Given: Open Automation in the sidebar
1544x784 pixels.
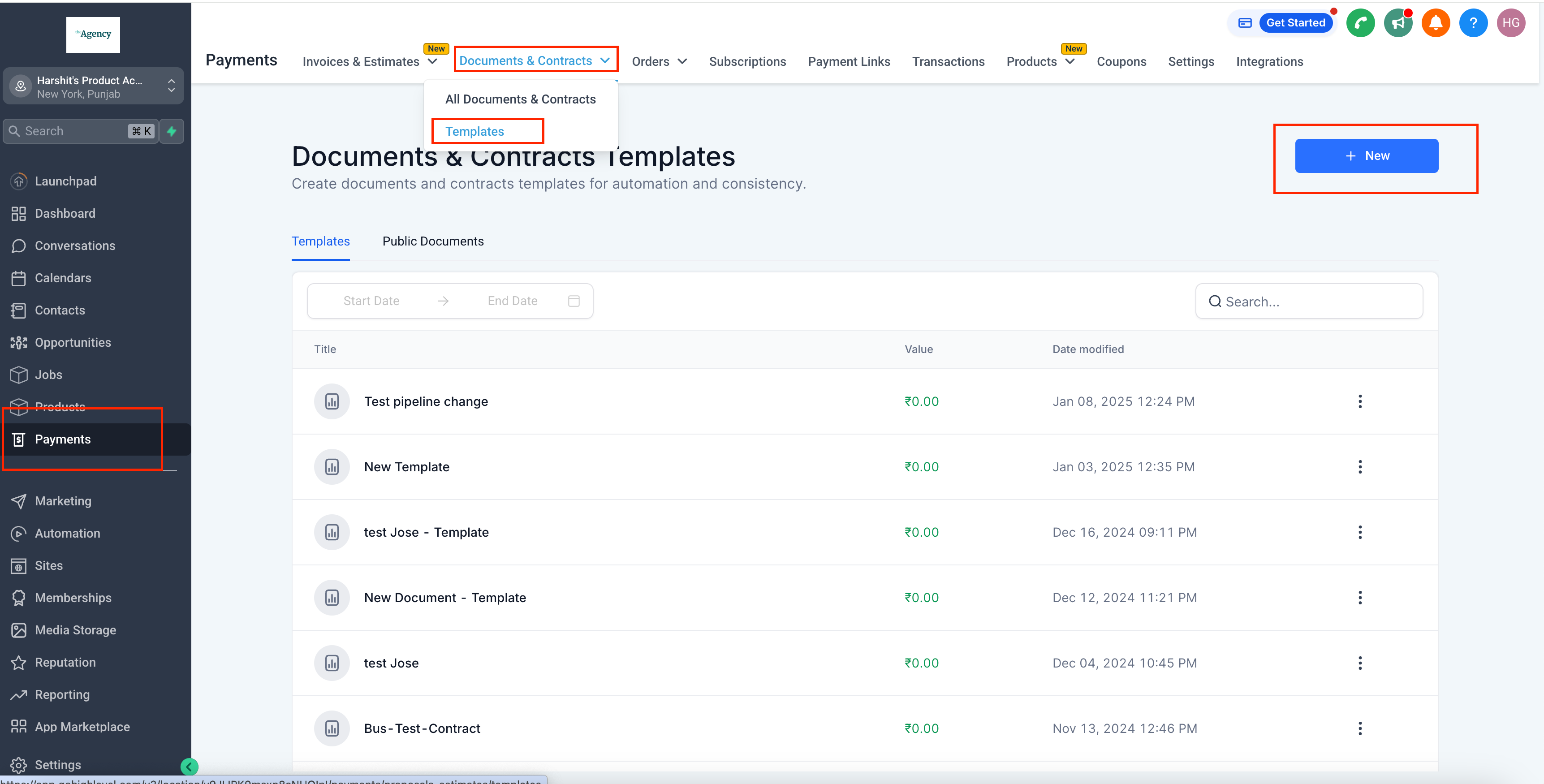Looking at the screenshot, I should coord(67,533).
